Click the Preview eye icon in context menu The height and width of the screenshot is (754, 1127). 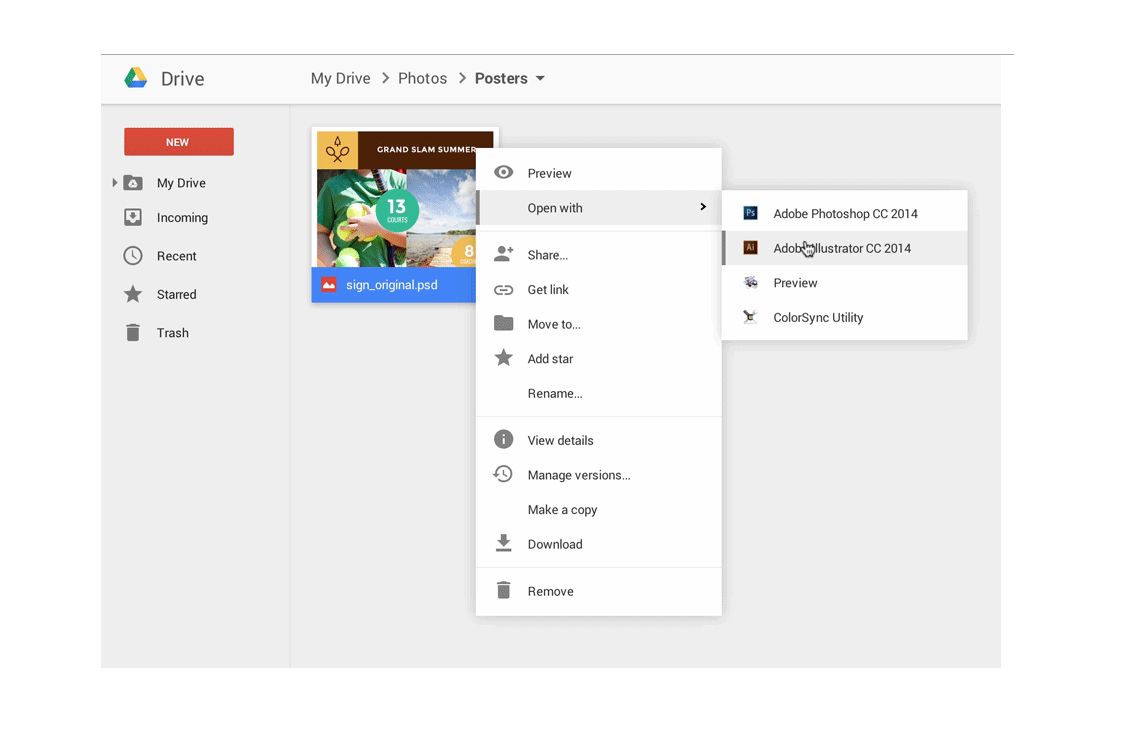click(x=504, y=173)
